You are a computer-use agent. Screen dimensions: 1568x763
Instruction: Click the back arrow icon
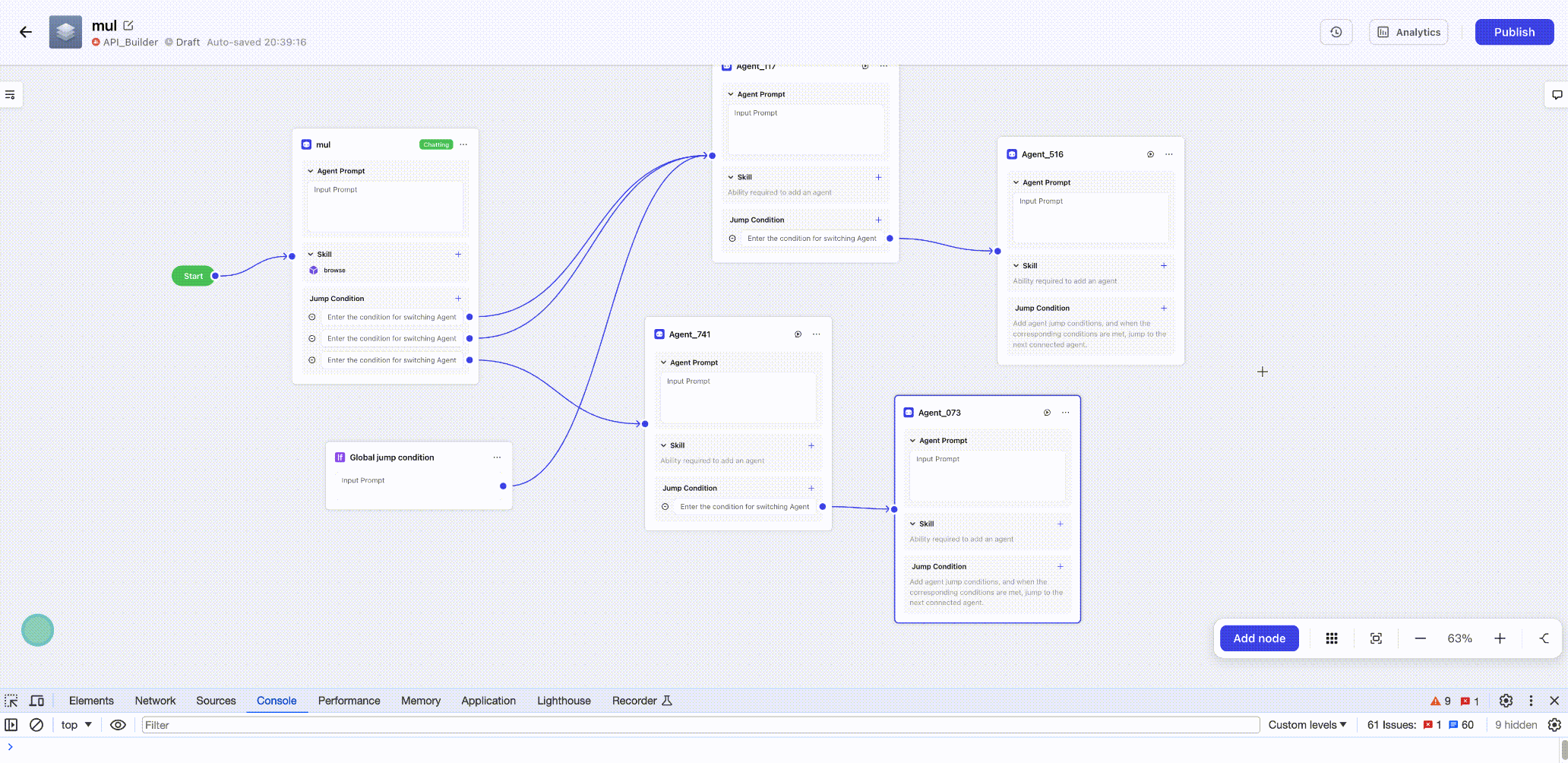coord(26,32)
